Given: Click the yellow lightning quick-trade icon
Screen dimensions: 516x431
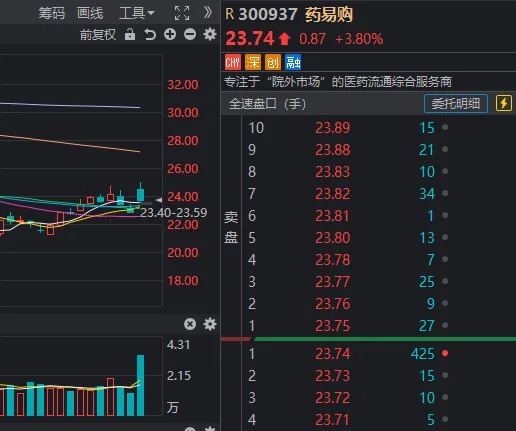Looking at the screenshot, I should coord(504,103).
